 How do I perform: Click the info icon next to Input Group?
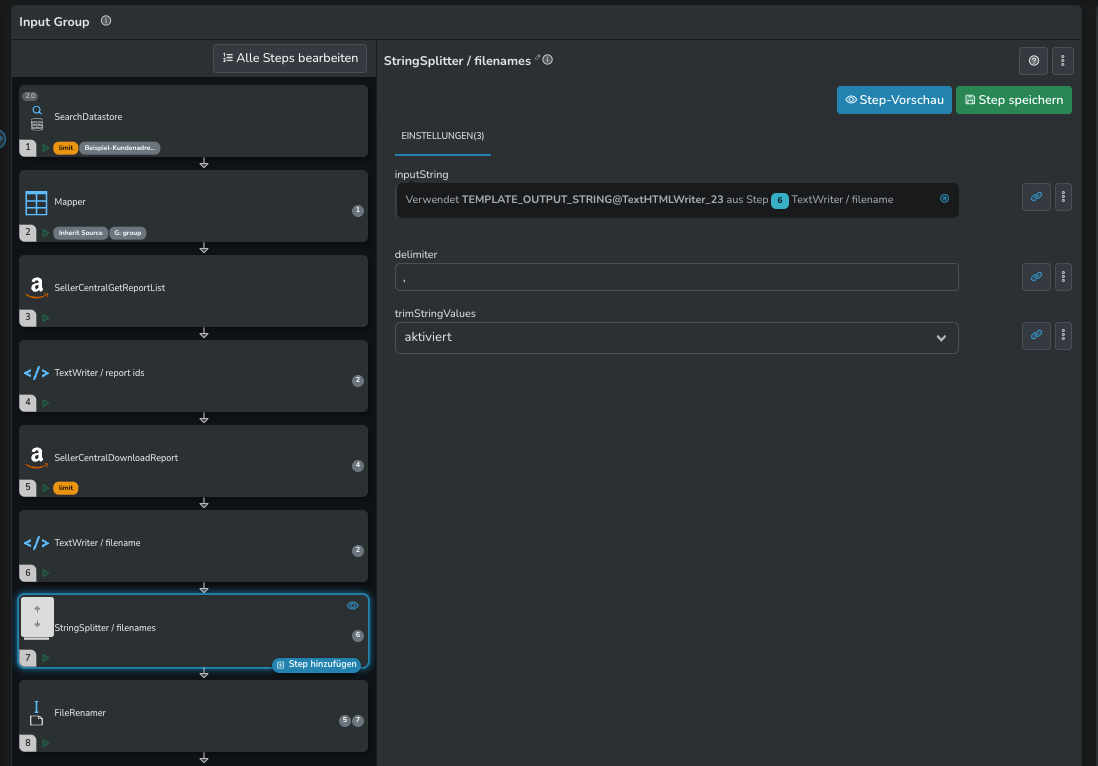(x=106, y=21)
